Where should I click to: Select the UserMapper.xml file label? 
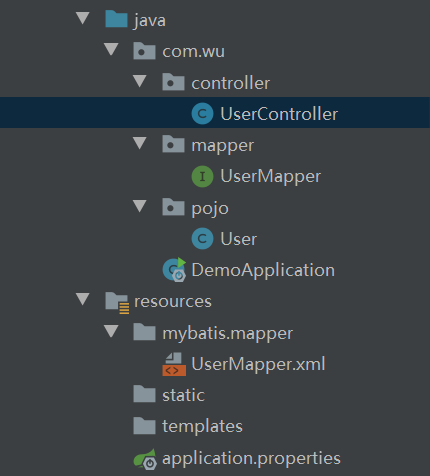coord(258,364)
